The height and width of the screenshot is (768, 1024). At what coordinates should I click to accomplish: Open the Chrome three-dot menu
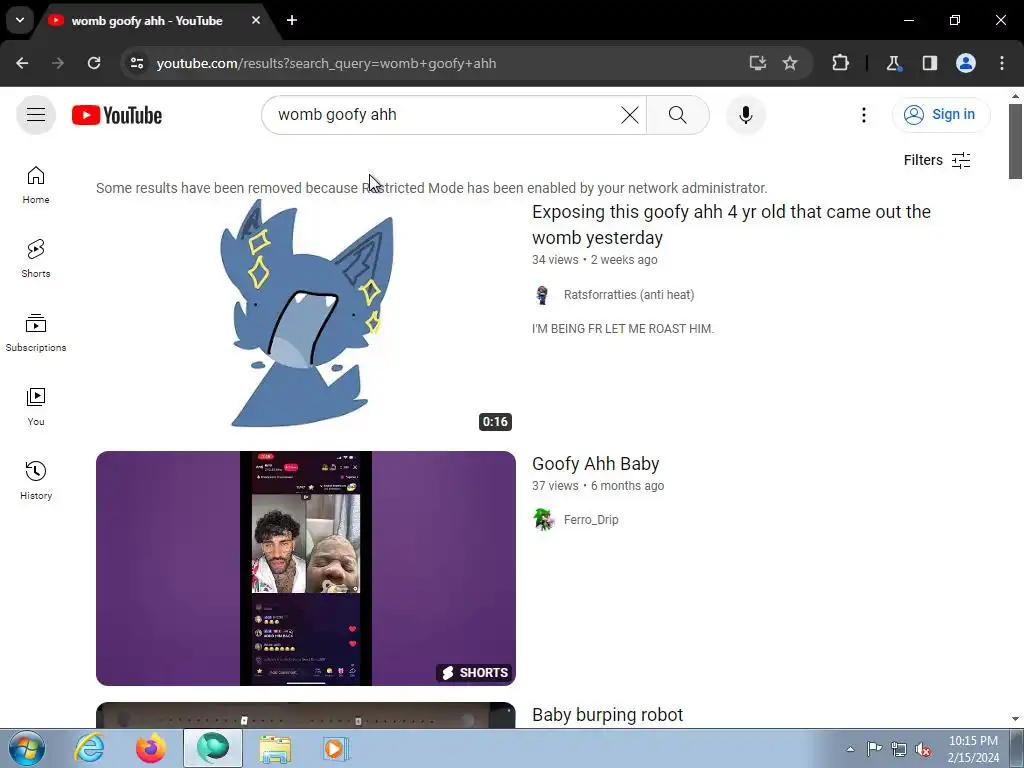1002,63
